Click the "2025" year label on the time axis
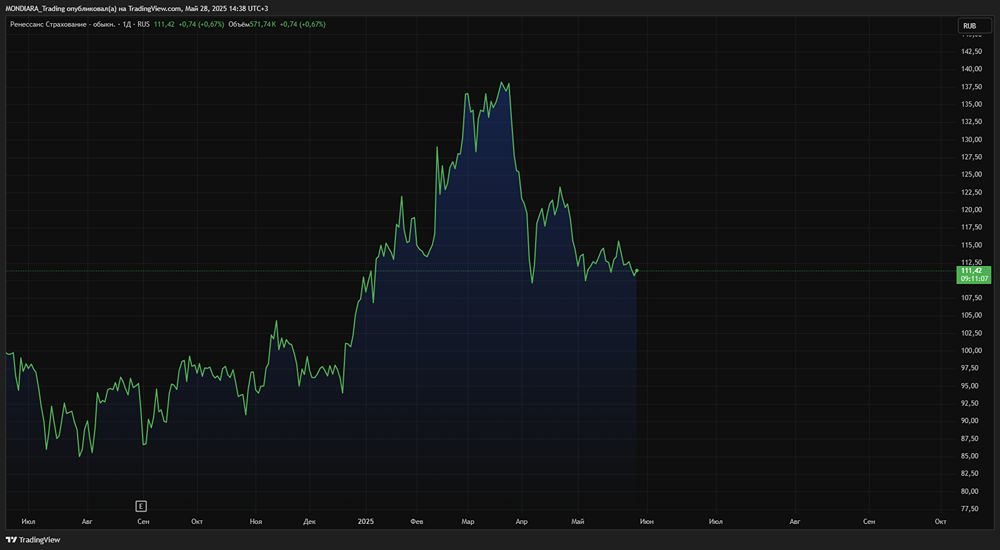This screenshot has width=1000, height=550. point(365,521)
